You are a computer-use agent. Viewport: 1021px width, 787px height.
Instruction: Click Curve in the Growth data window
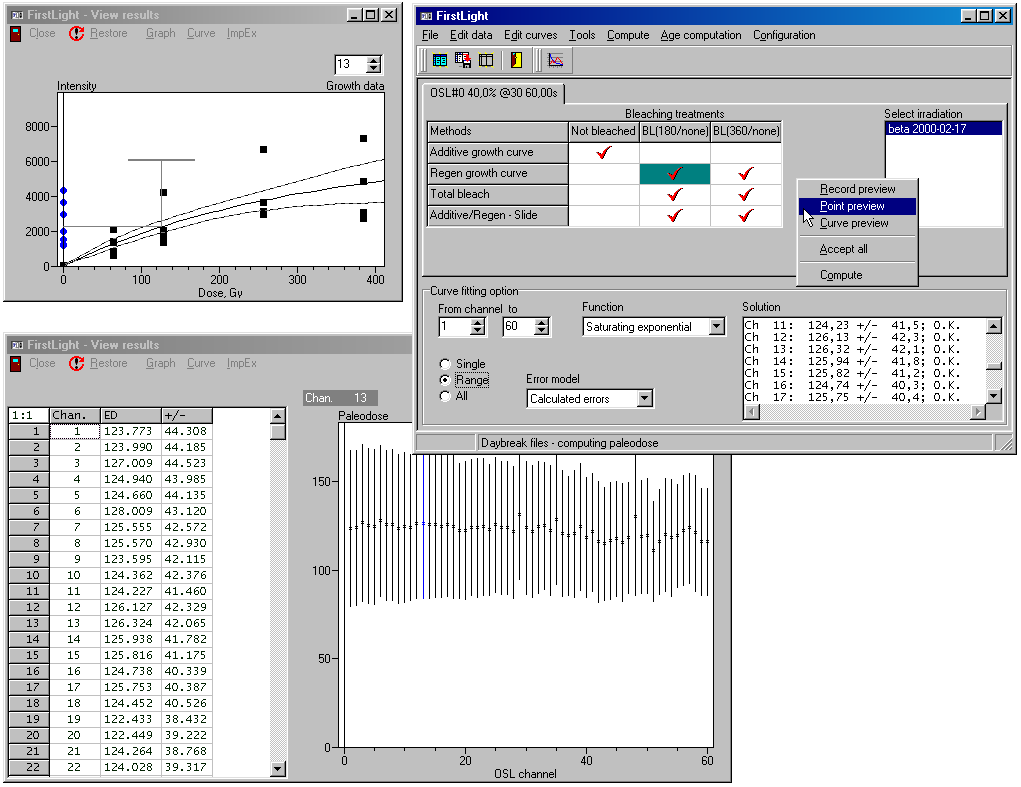click(x=201, y=33)
